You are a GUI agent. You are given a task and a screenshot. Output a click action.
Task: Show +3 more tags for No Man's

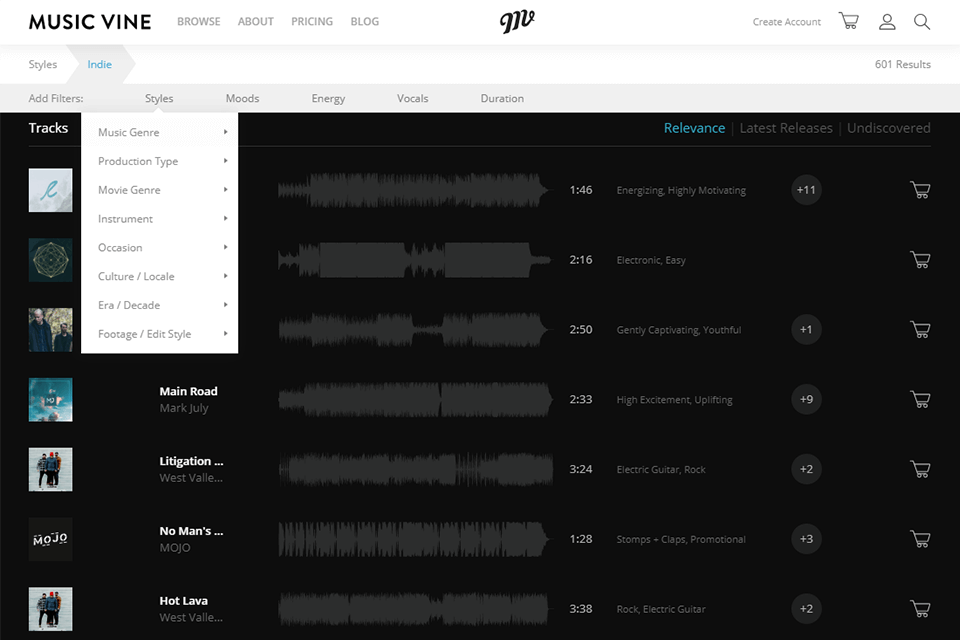(x=806, y=539)
